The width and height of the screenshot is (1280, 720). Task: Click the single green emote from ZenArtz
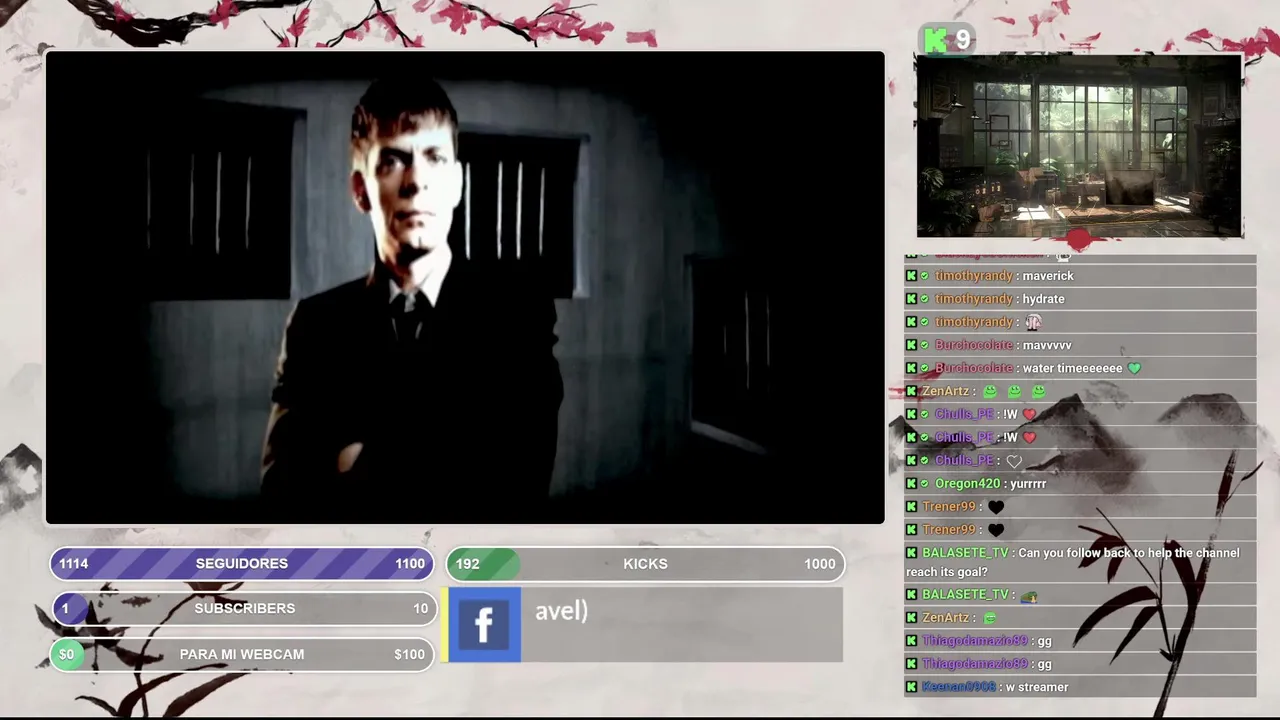point(990,618)
